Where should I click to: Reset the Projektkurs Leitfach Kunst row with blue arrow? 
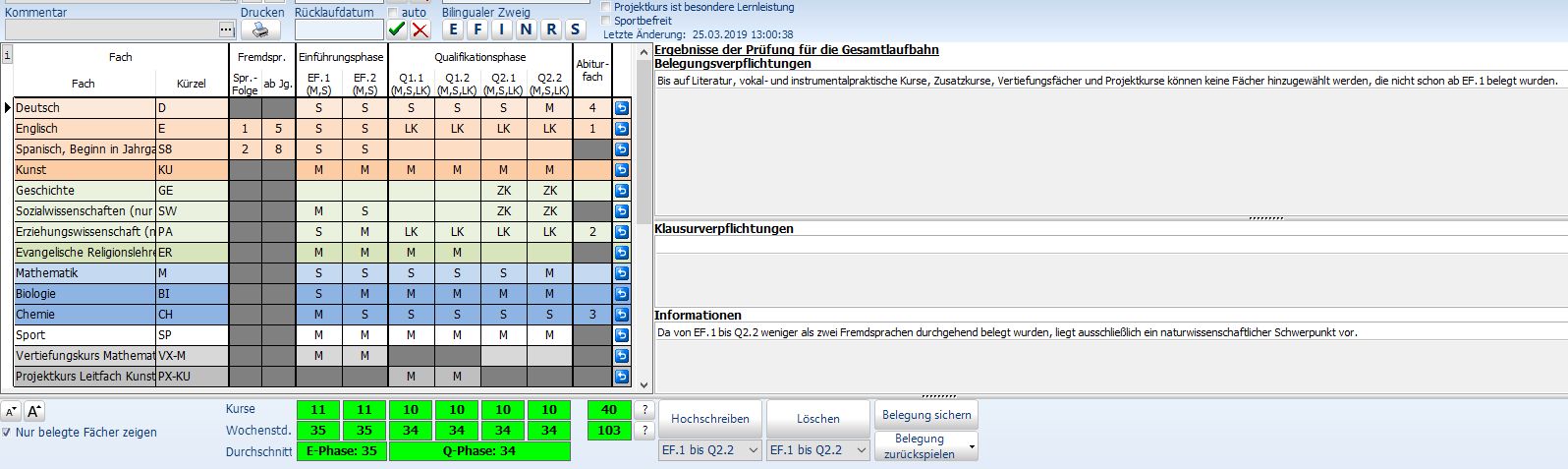(x=622, y=377)
